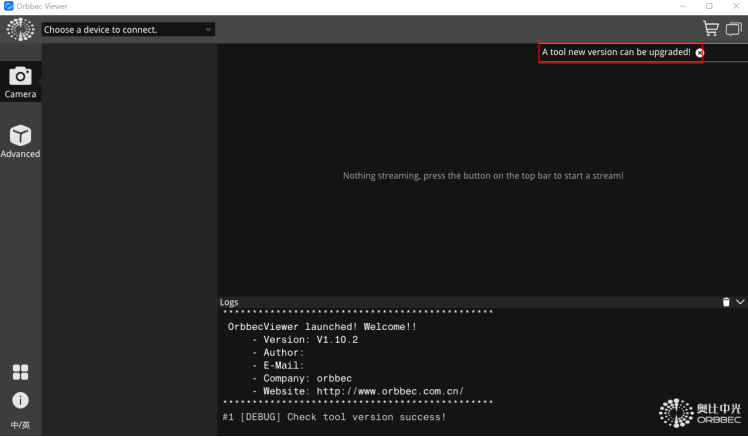Collapse the Logs panel chevron
The height and width of the screenshot is (437, 748).
[740, 301]
